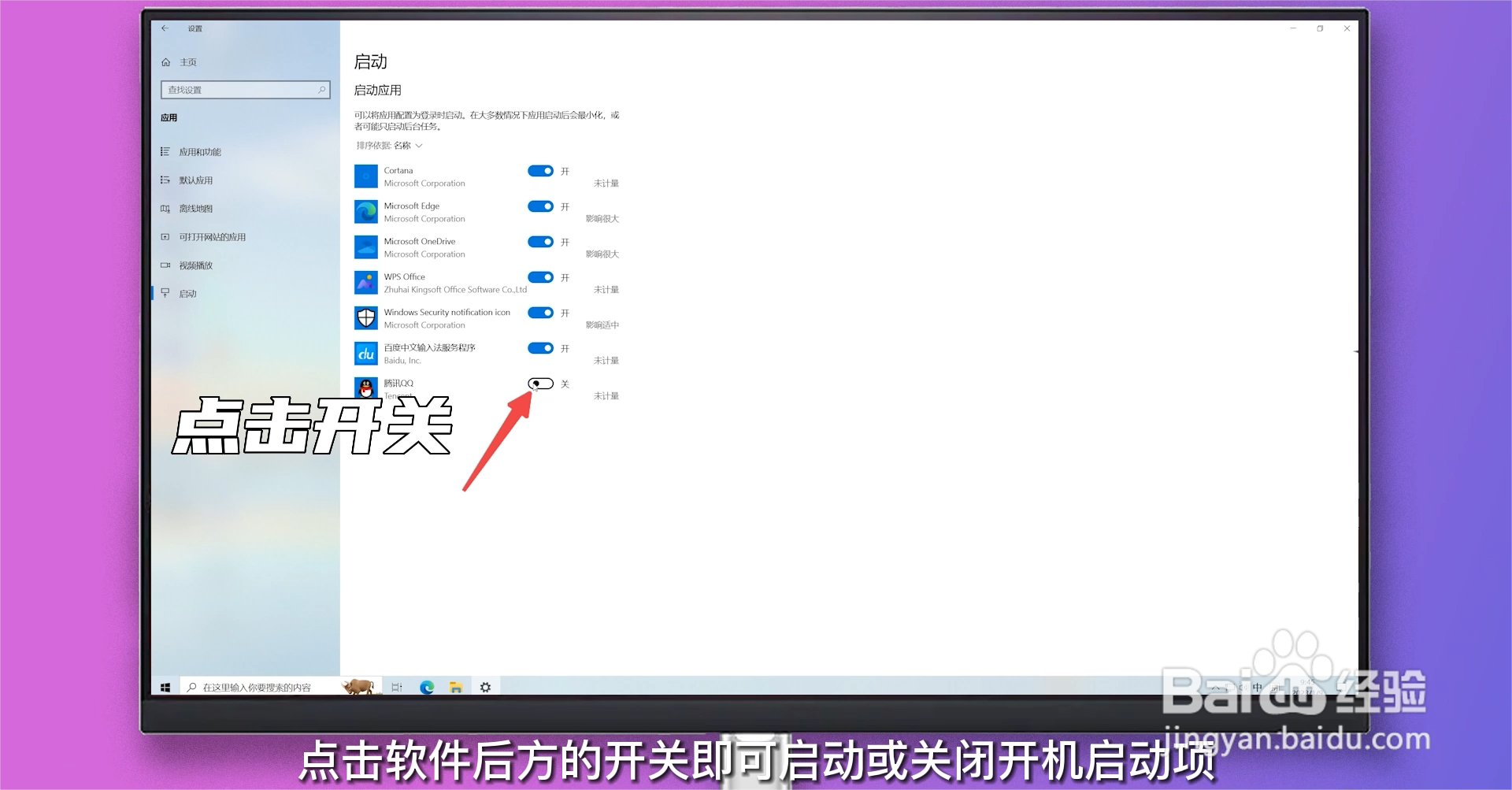Toggle Windows Security notification icon switch
The height and width of the screenshot is (790, 1512).
[541, 313]
